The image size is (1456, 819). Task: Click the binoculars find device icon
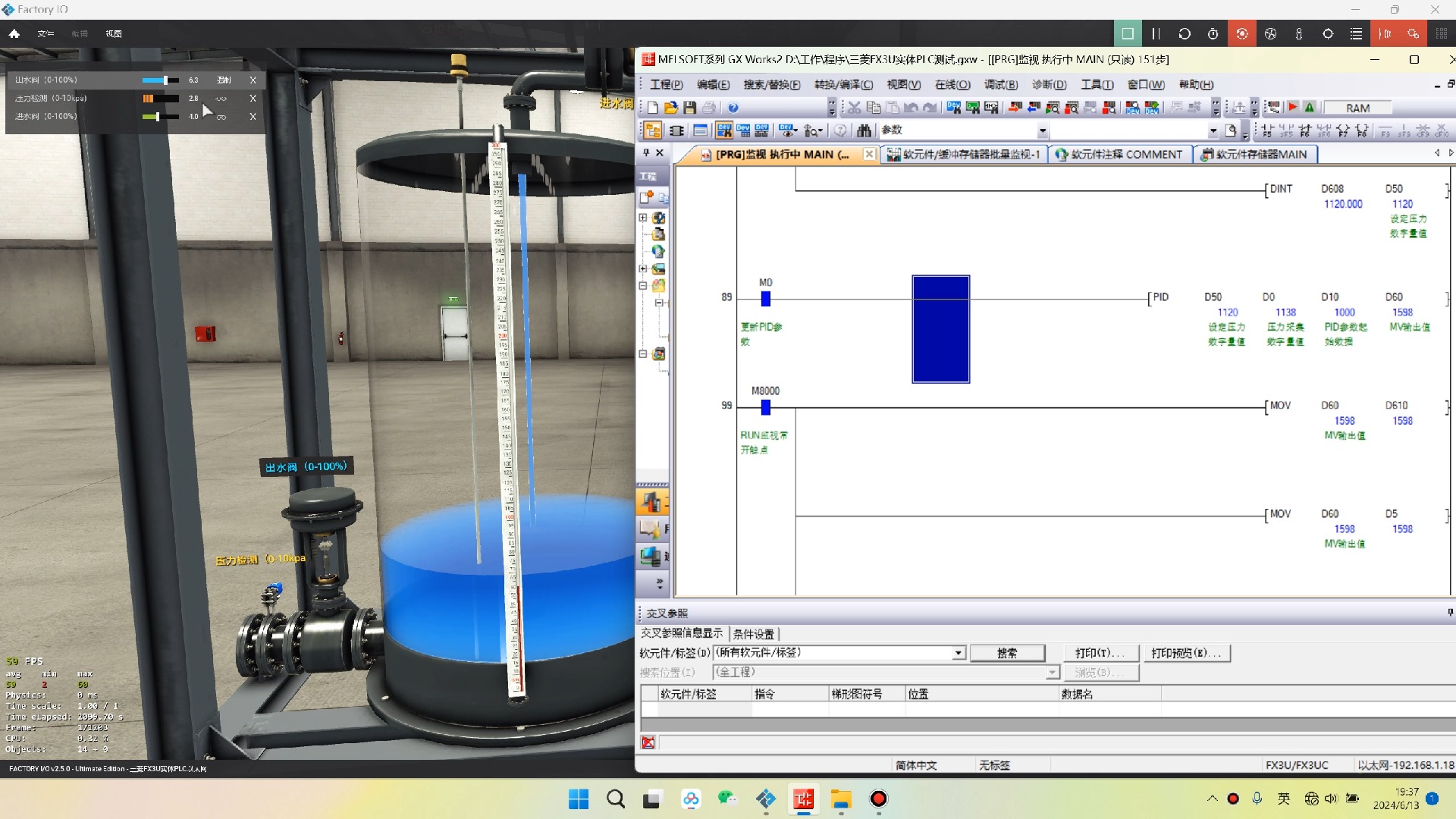click(x=864, y=130)
